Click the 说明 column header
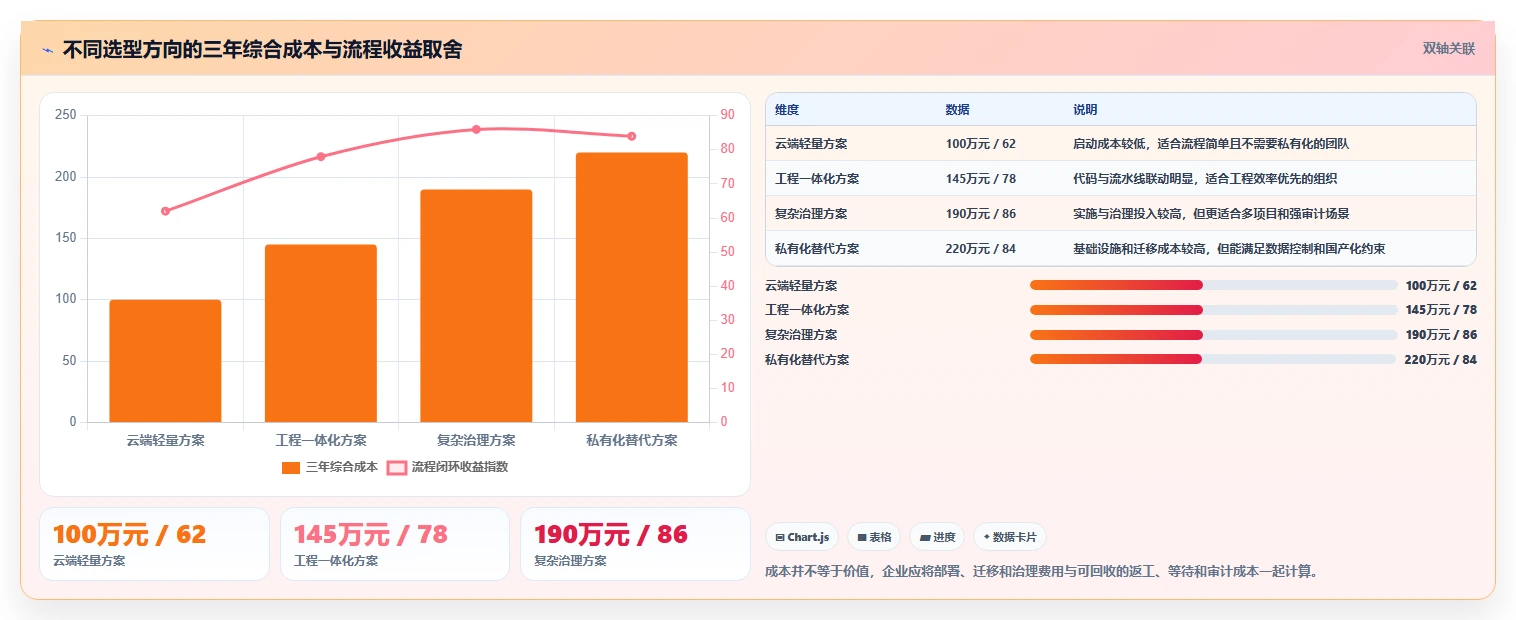 pos(1085,110)
